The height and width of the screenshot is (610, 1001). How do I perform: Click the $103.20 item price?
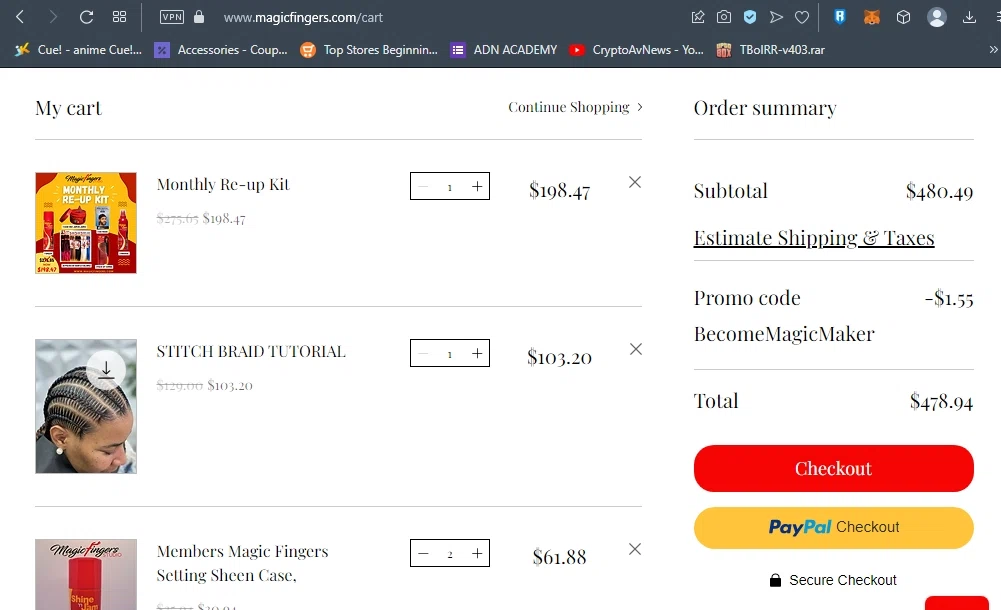coord(559,357)
